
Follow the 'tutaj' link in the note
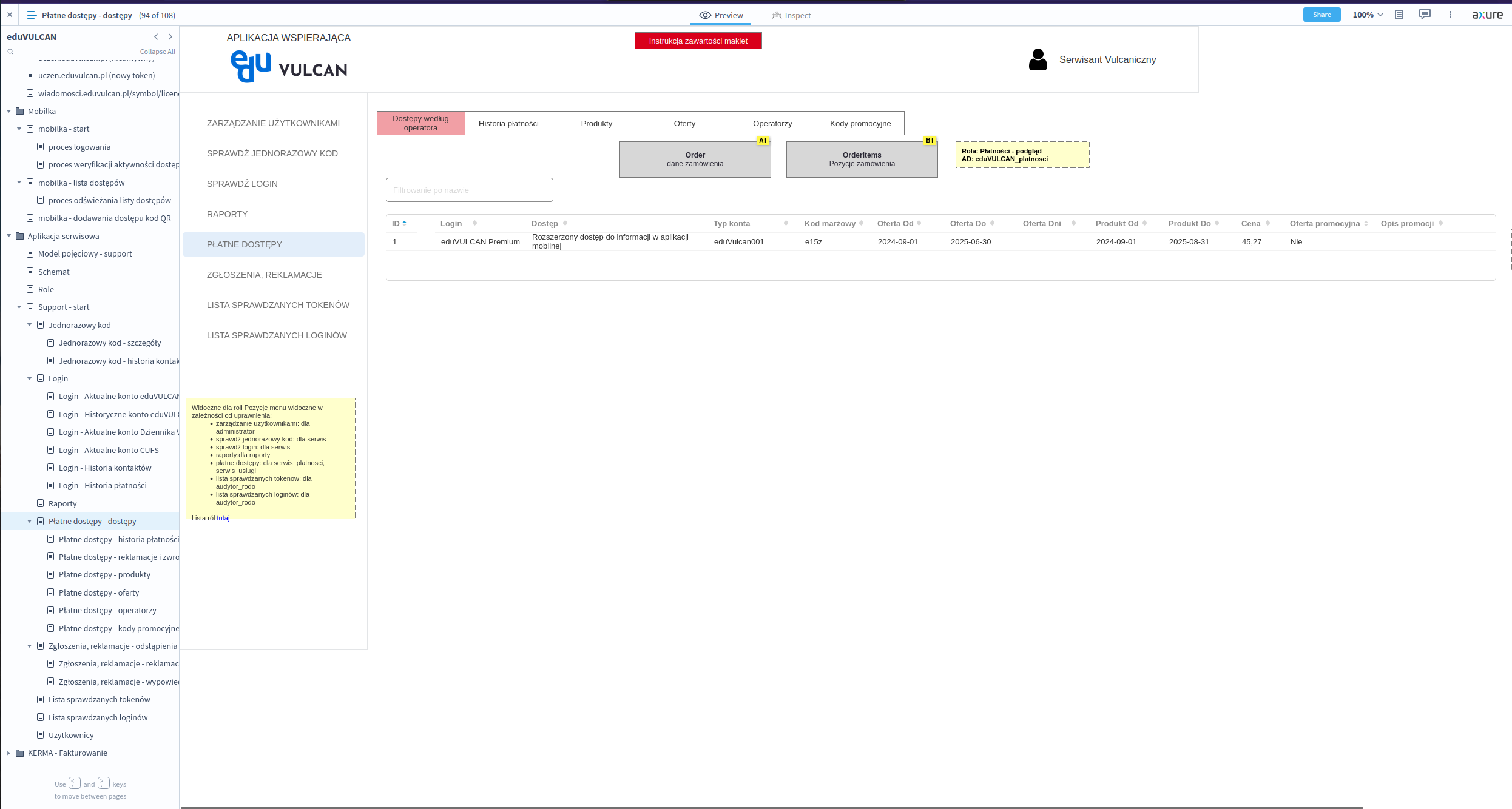223,519
